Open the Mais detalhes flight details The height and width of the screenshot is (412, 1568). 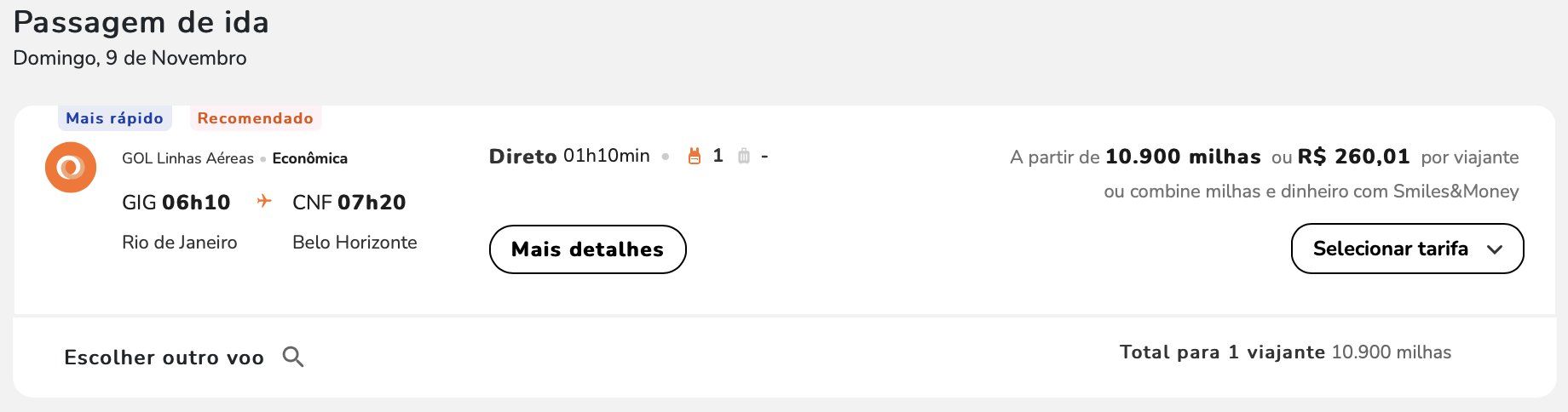[587, 249]
